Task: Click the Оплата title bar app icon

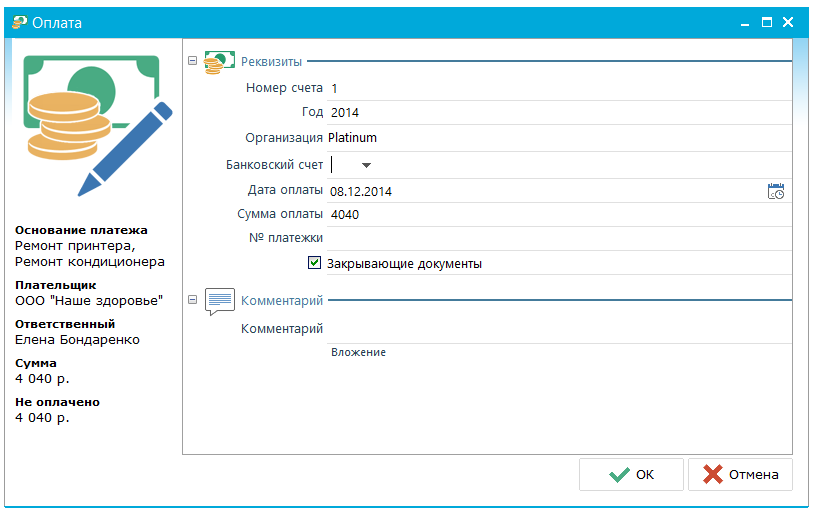Action: point(20,22)
